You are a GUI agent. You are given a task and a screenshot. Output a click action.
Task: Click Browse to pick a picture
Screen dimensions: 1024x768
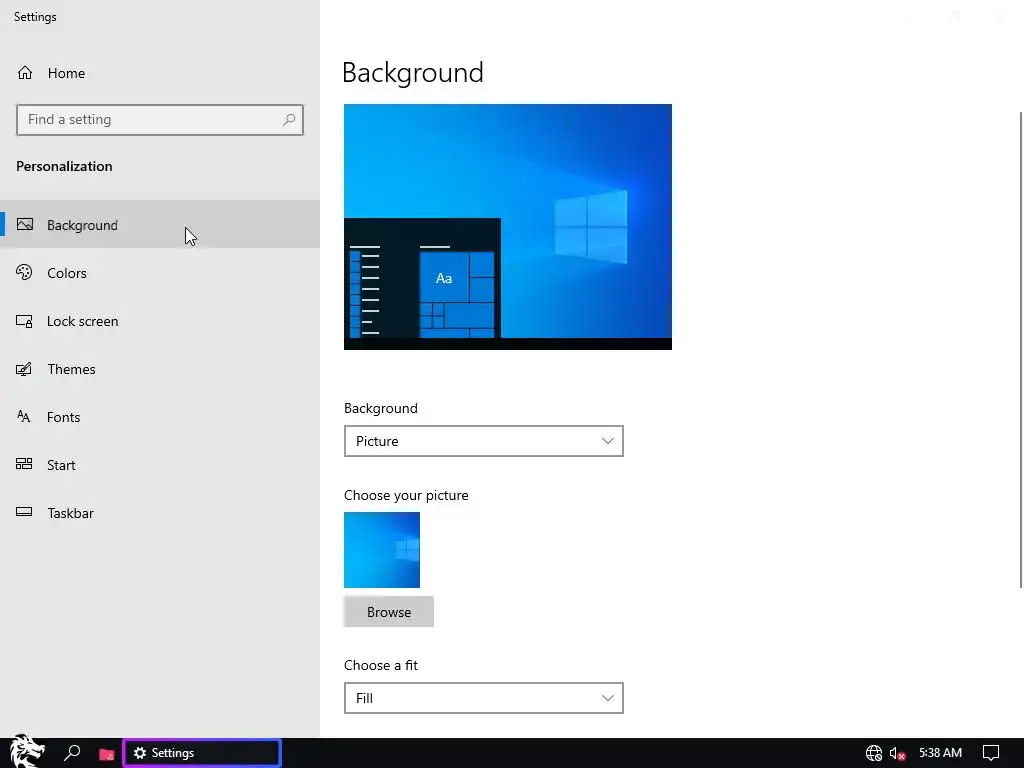(x=389, y=612)
